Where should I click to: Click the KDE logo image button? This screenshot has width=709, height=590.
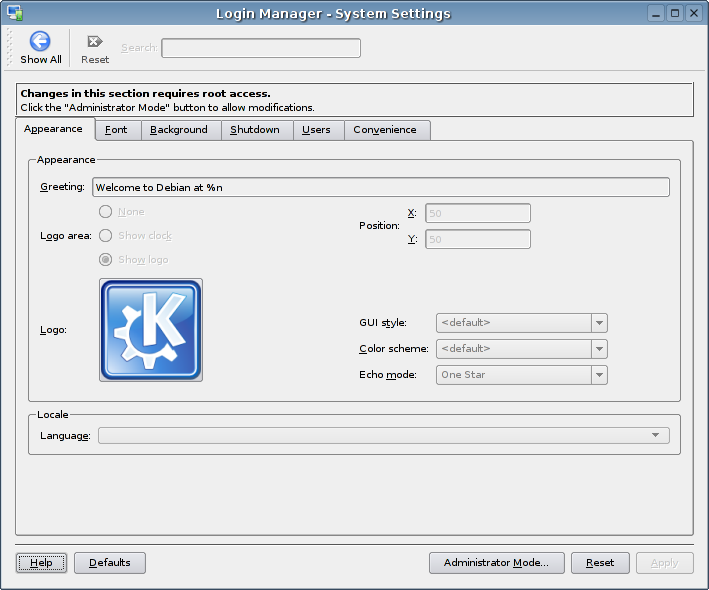point(151,330)
